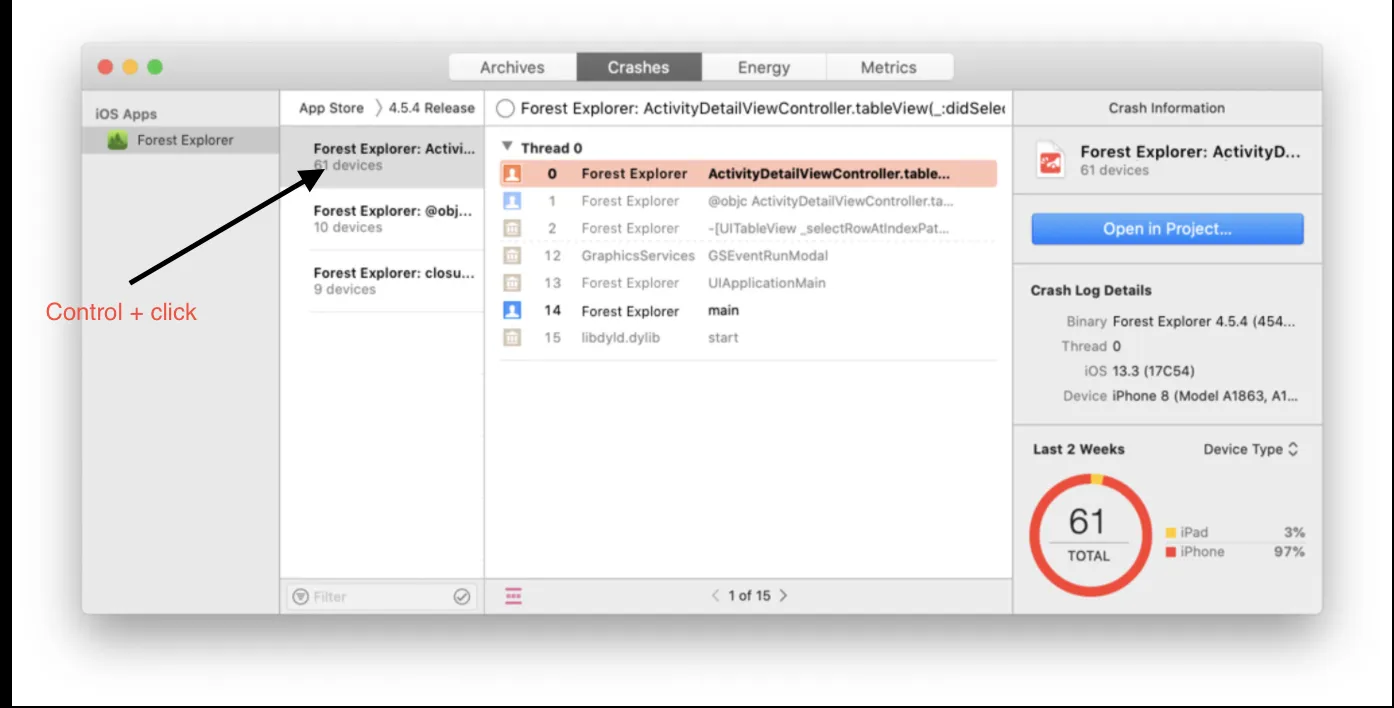Minimize the Organizer window
This screenshot has height=708, width=1394.
pos(130,67)
